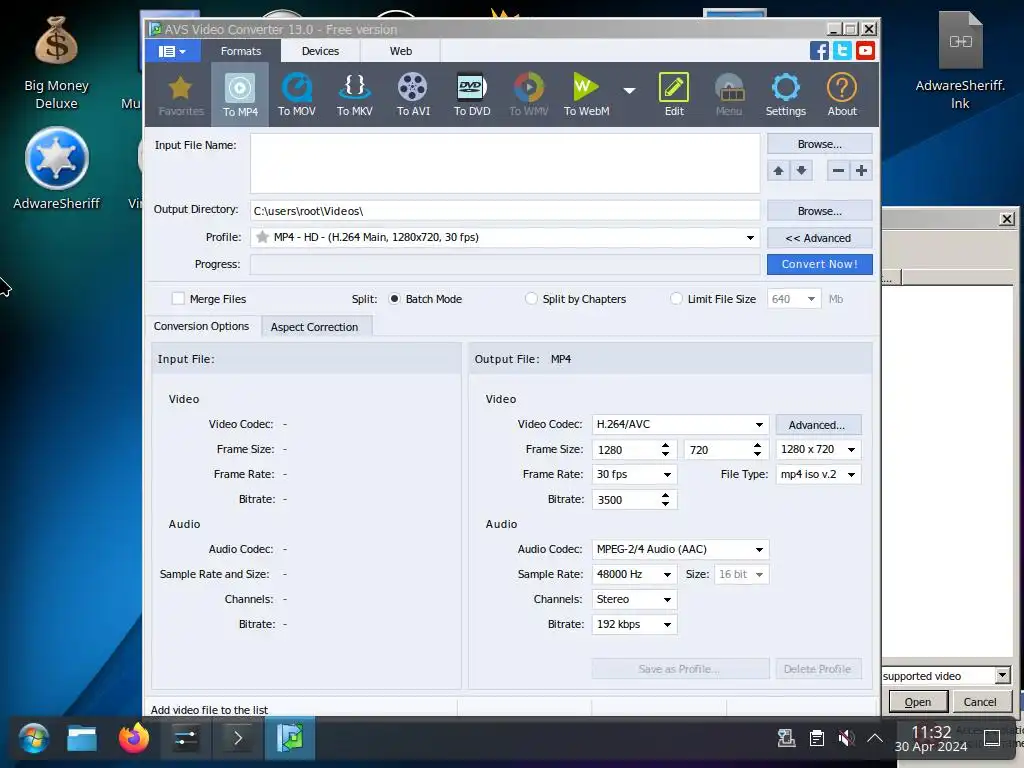The image size is (1024, 768).
Task: Select the Split by Chapters radio button
Action: (x=531, y=298)
